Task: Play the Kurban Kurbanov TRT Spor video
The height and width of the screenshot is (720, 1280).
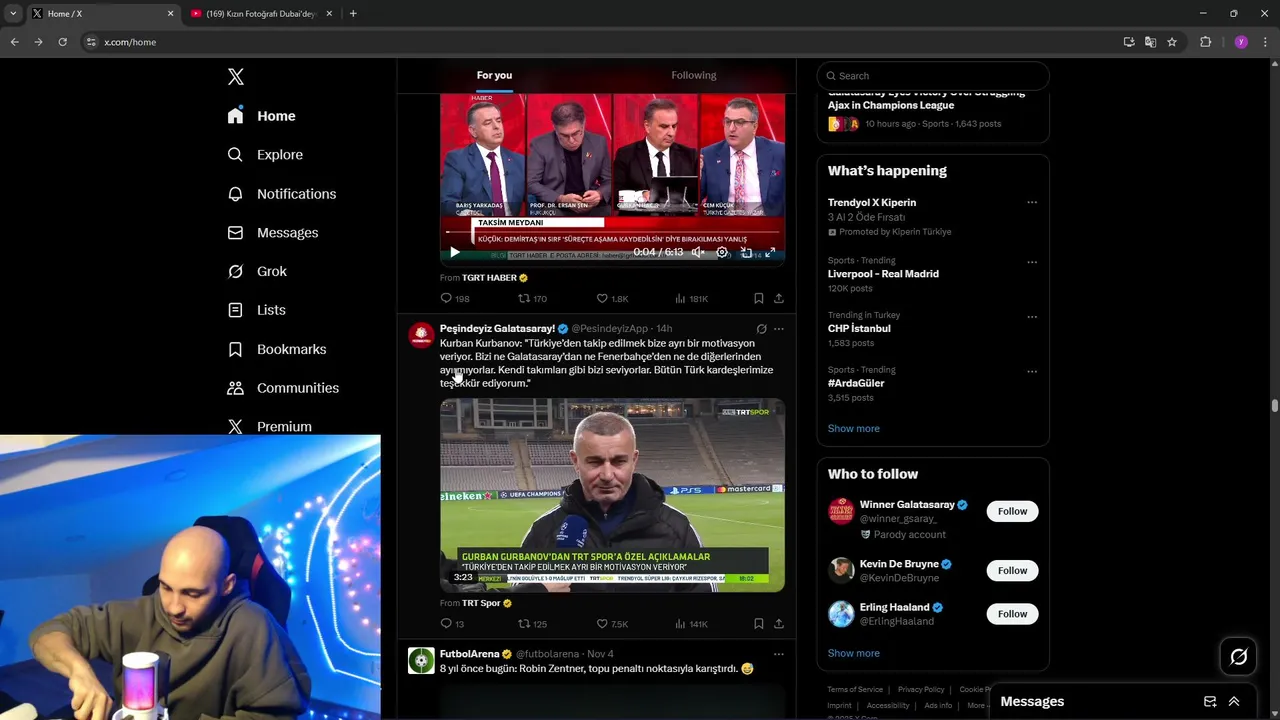Action: pos(612,495)
